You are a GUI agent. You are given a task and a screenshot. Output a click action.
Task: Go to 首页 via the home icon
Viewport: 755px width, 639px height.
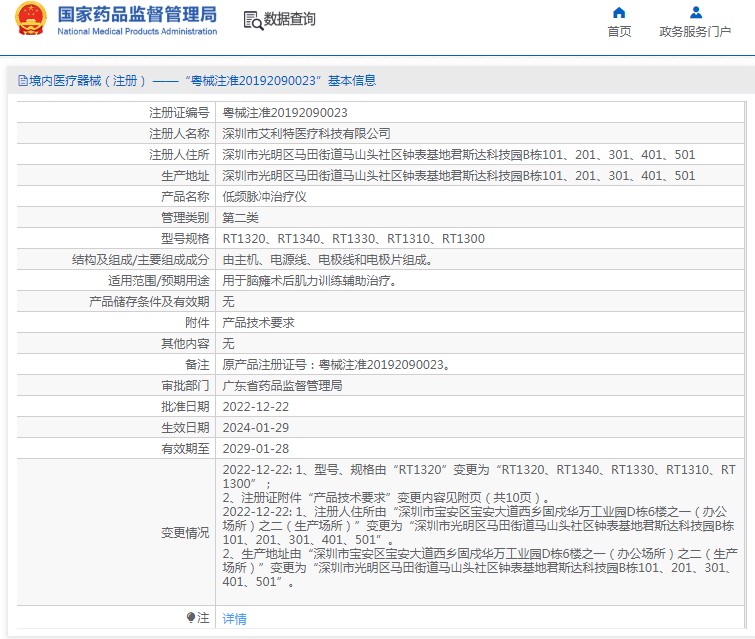point(619,12)
